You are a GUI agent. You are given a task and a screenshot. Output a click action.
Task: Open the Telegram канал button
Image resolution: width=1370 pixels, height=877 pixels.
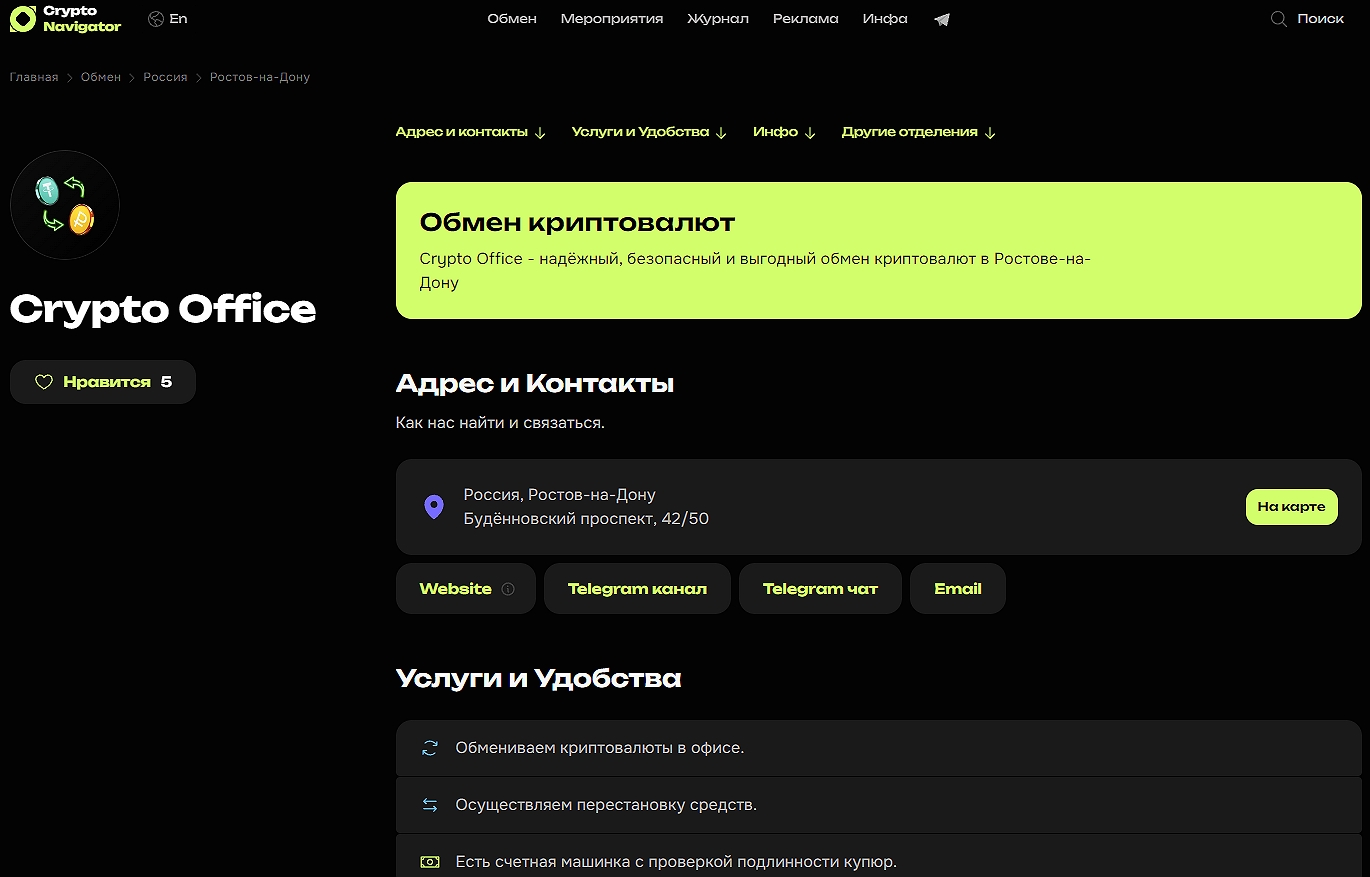pyautogui.click(x=637, y=589)
